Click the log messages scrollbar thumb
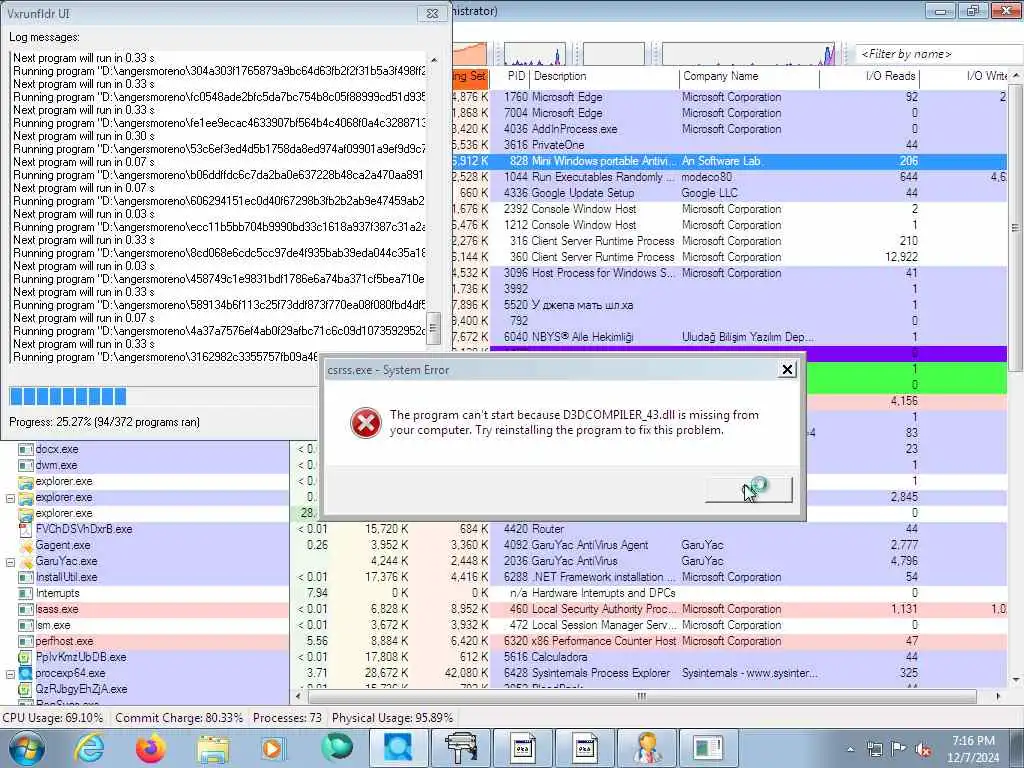 434,328
